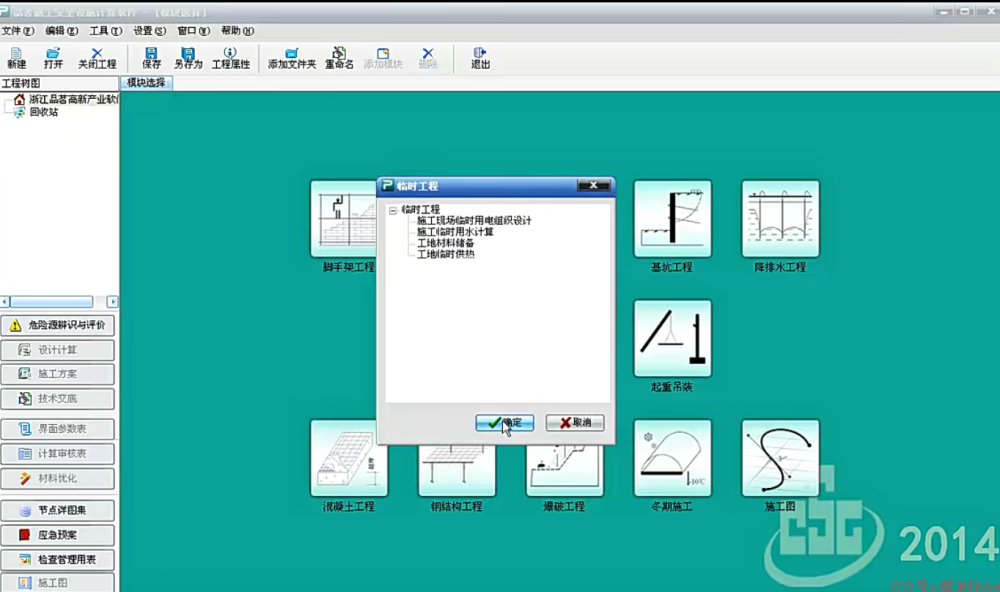Switch to the 模块选择 tab
This screenshot has width=1000, height=592.
(146, 82)
